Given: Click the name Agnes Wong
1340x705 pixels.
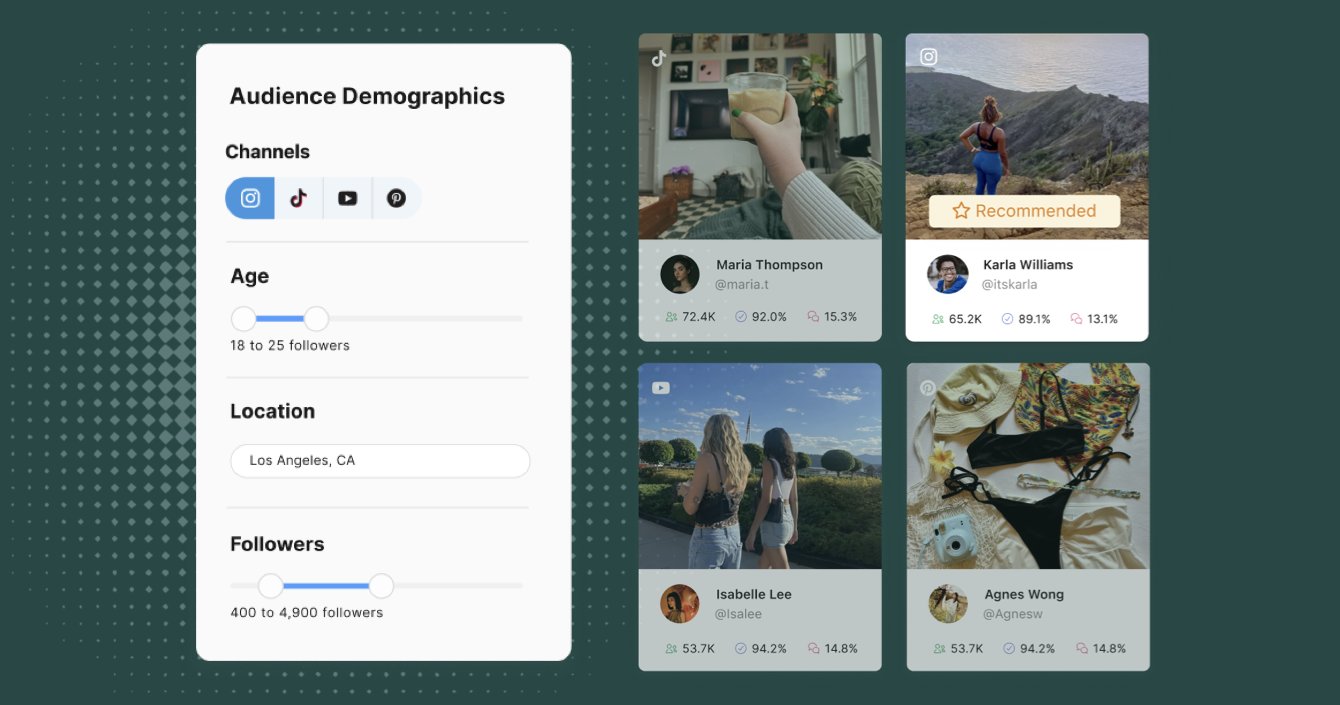Looking at the screenshot, I should pyautogui.click(x=1024, y=594).
